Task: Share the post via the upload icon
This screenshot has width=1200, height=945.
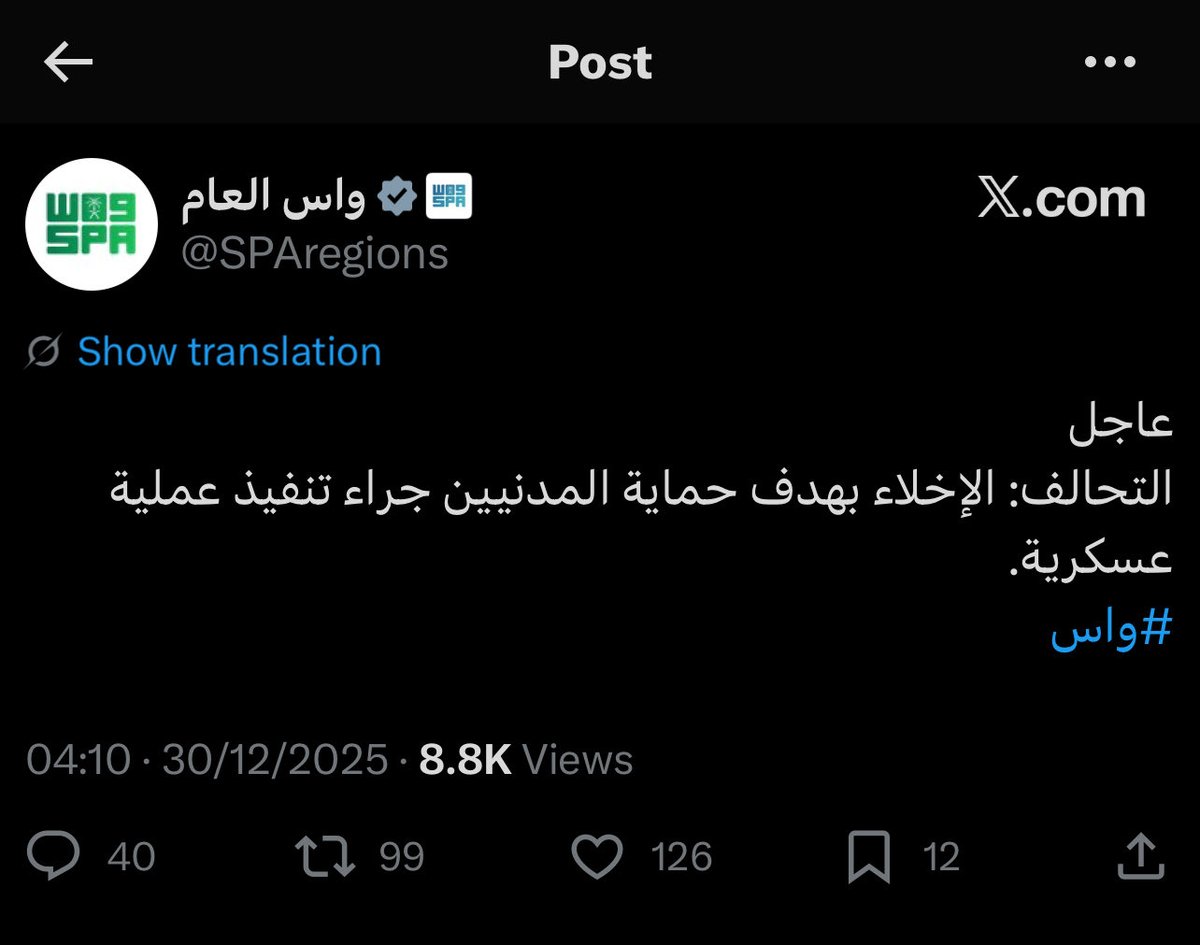Action: (1140, 855)
